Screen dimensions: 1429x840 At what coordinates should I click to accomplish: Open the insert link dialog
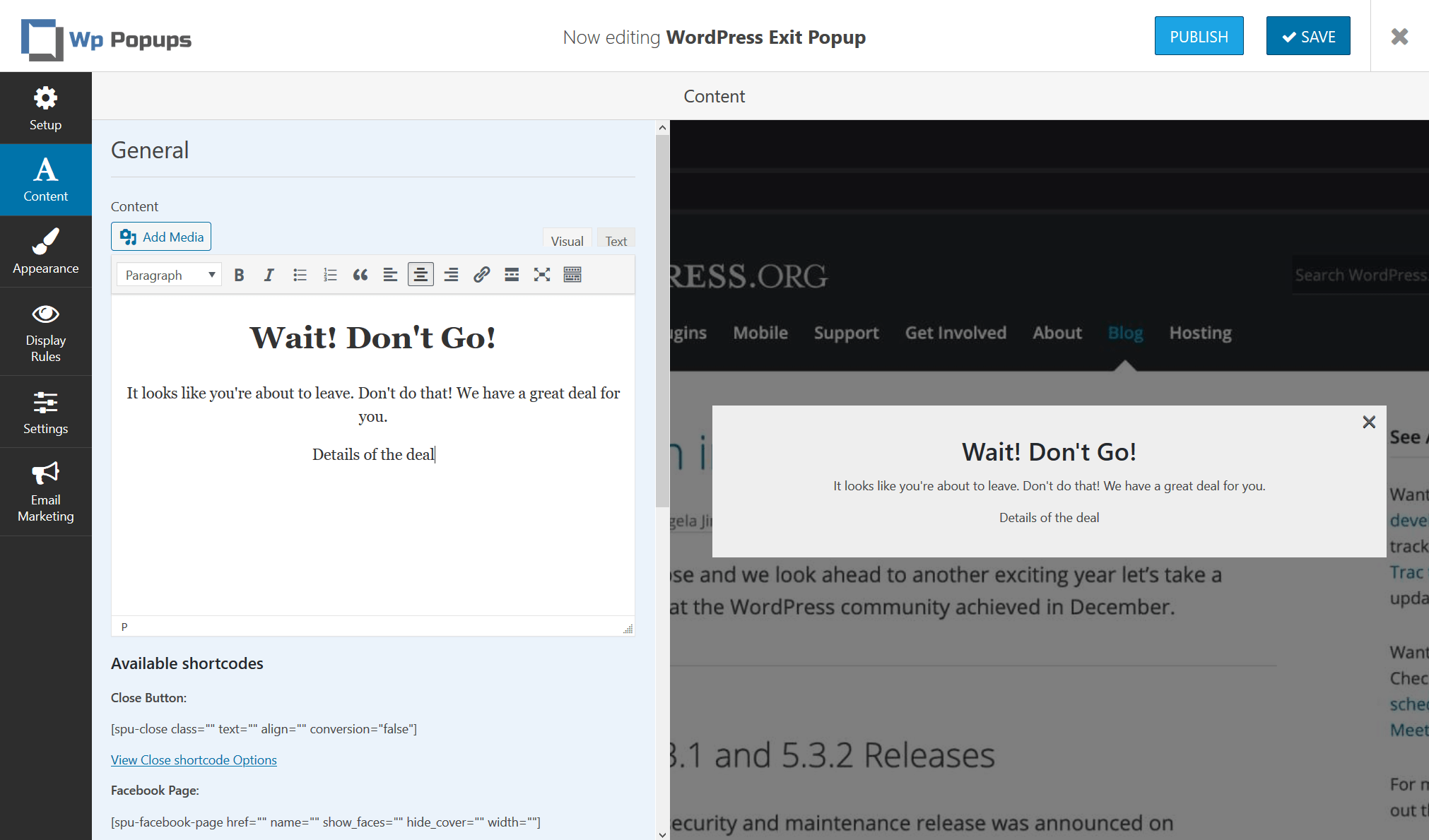[x=481, y=274]
